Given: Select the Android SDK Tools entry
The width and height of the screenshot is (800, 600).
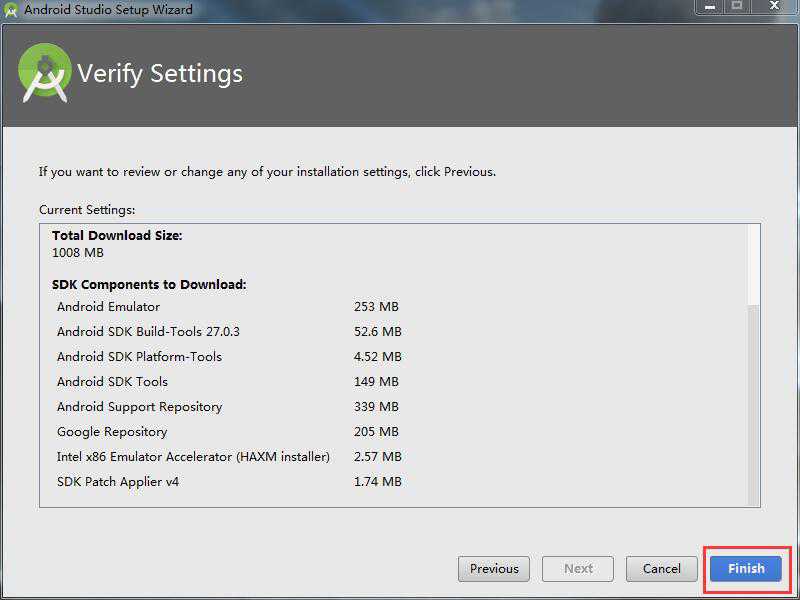Looking at the screenshot, I should click(x=112, y=382).
